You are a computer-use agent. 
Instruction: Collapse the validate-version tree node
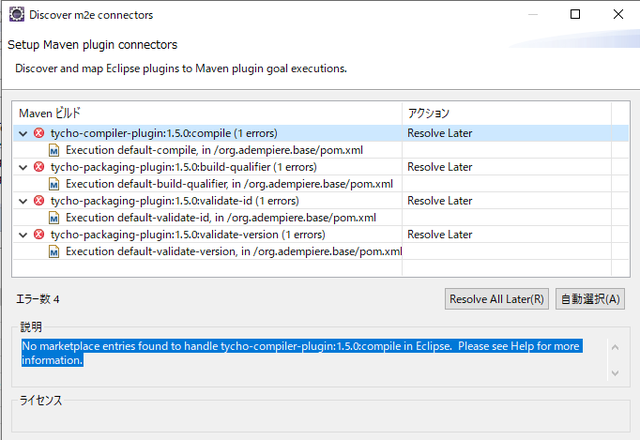(24, 235)
